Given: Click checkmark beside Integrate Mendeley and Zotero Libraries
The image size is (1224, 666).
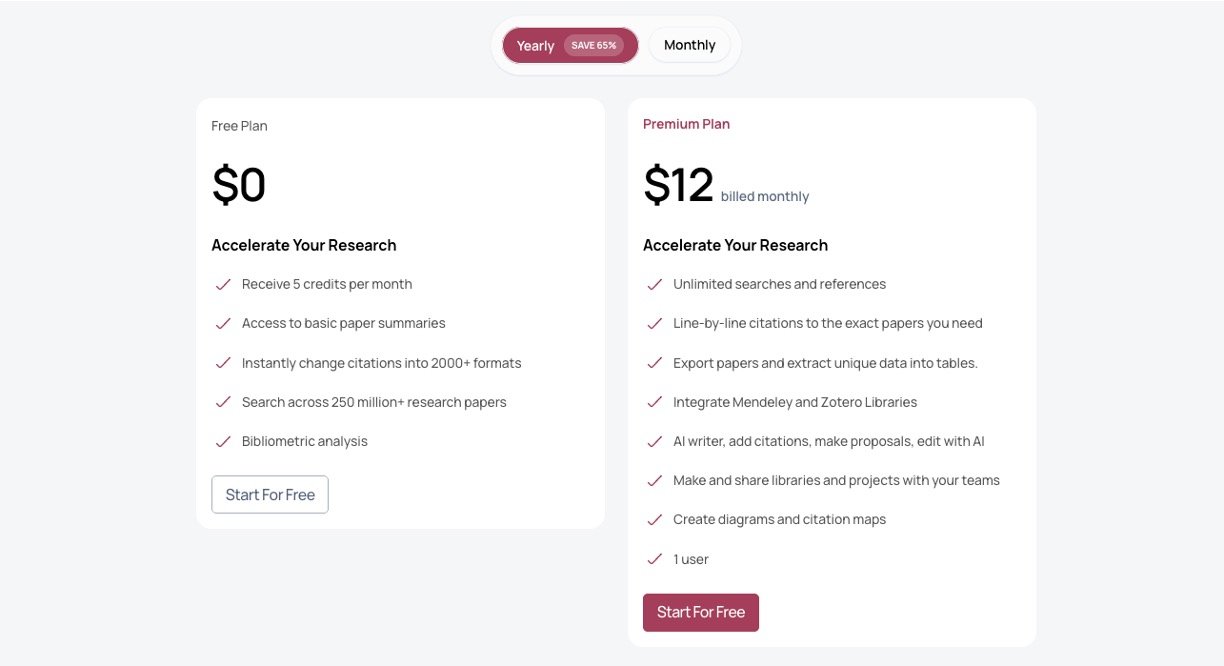Looking at the screenshot, I should pos(655,402).
